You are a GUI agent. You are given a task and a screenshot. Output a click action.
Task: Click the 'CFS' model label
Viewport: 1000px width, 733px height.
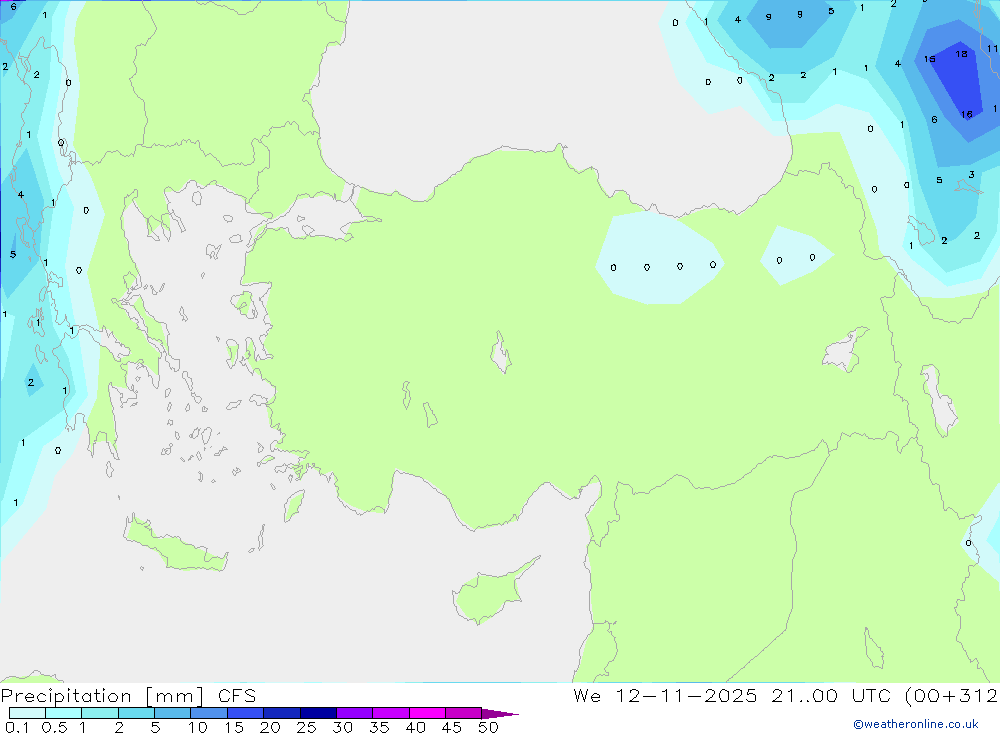(x=237, y=696)
